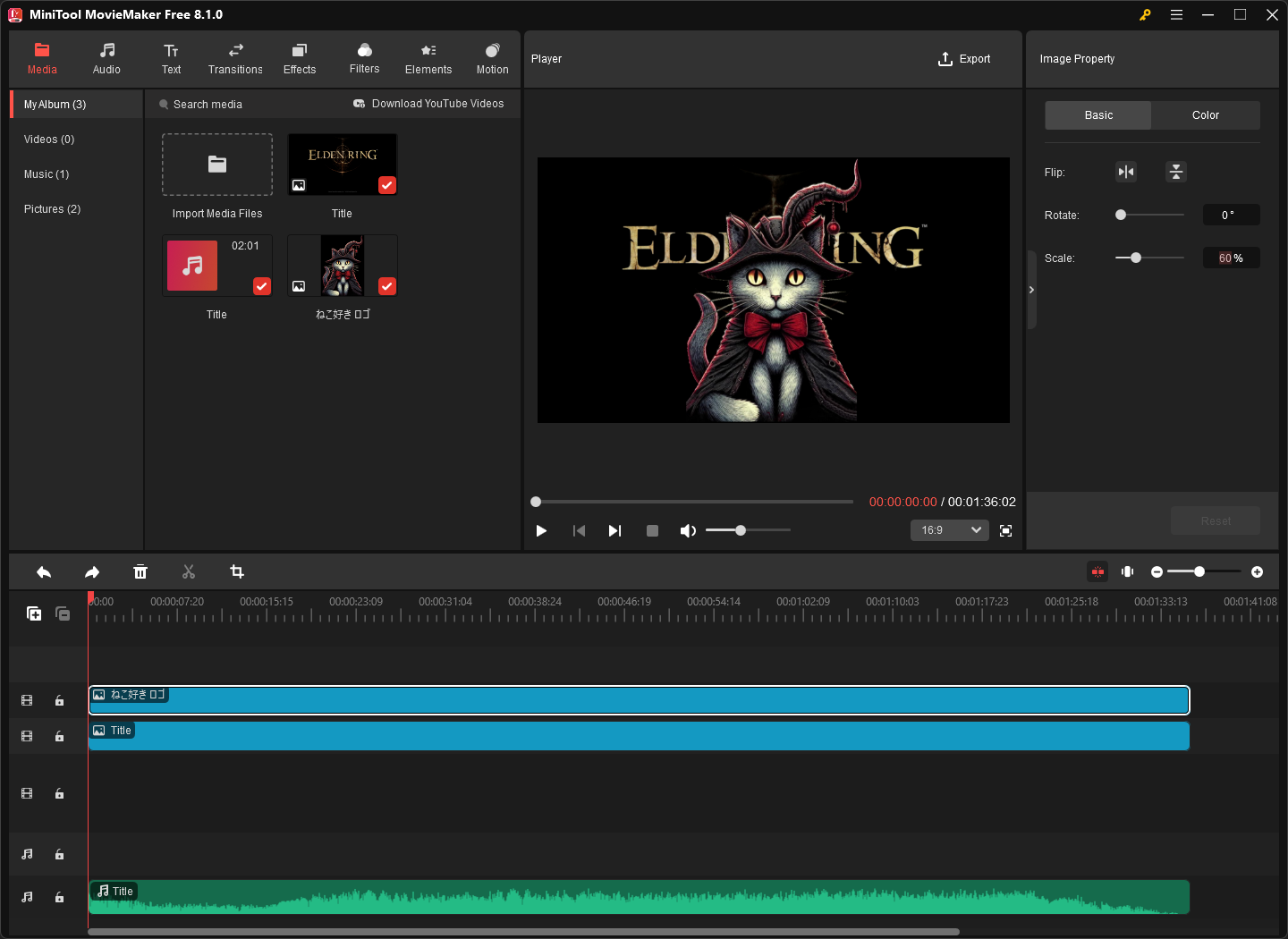Image resolution: width=1288 pixels, height=939 pixels.
Task: Toggle checkmark on the music Title clip
Action: pos(262,286)
